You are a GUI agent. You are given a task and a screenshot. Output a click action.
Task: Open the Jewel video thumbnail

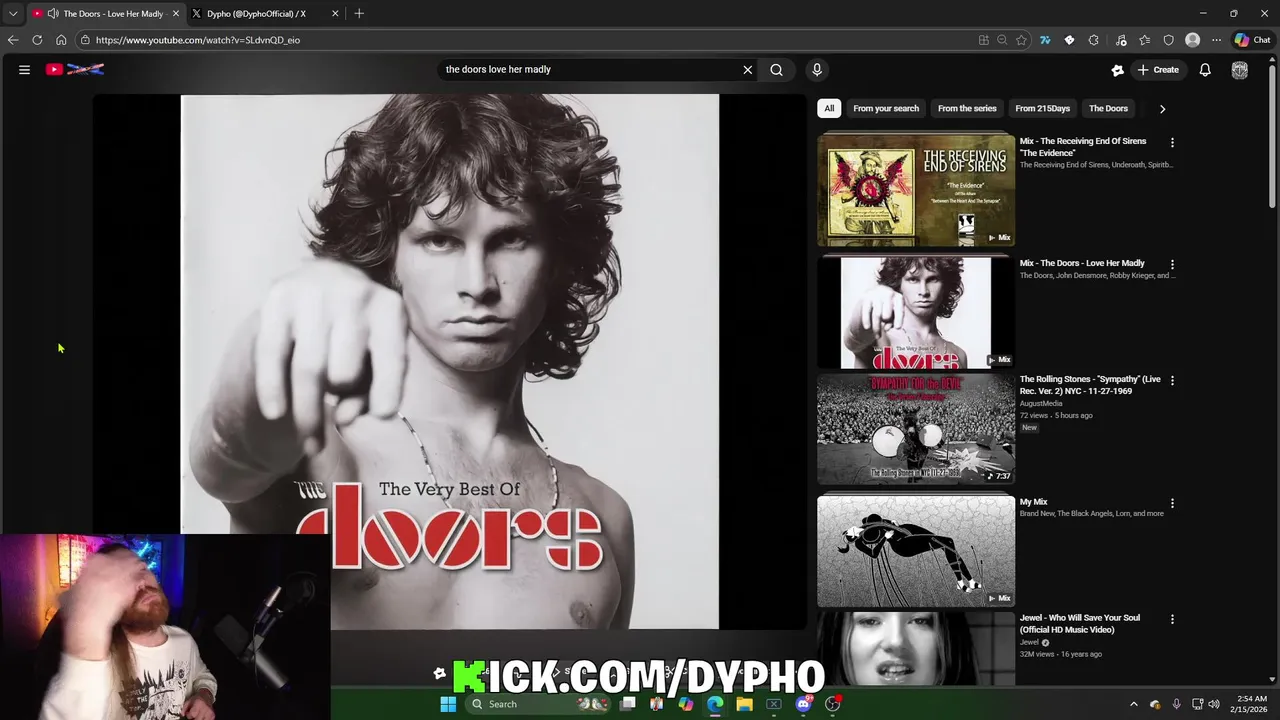916,650
